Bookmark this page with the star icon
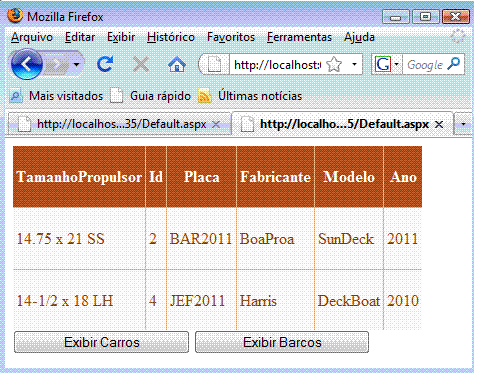 334,64
